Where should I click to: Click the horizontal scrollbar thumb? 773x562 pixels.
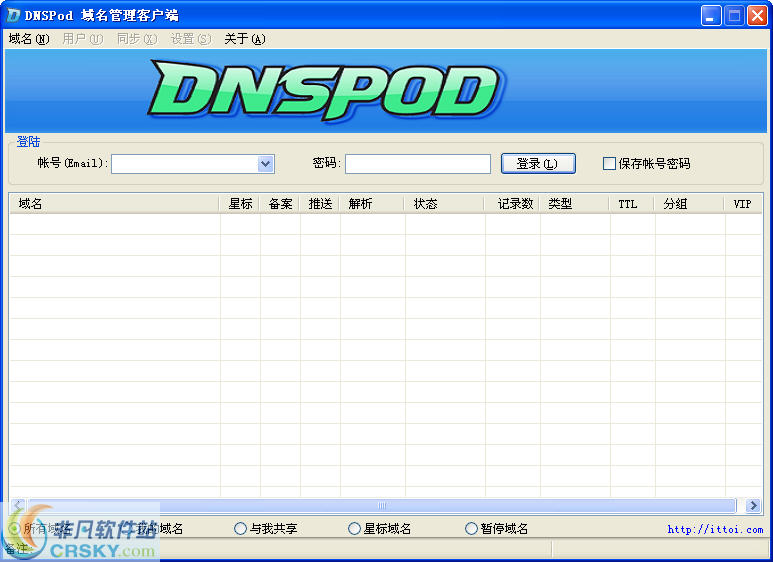tap(382, 505)
